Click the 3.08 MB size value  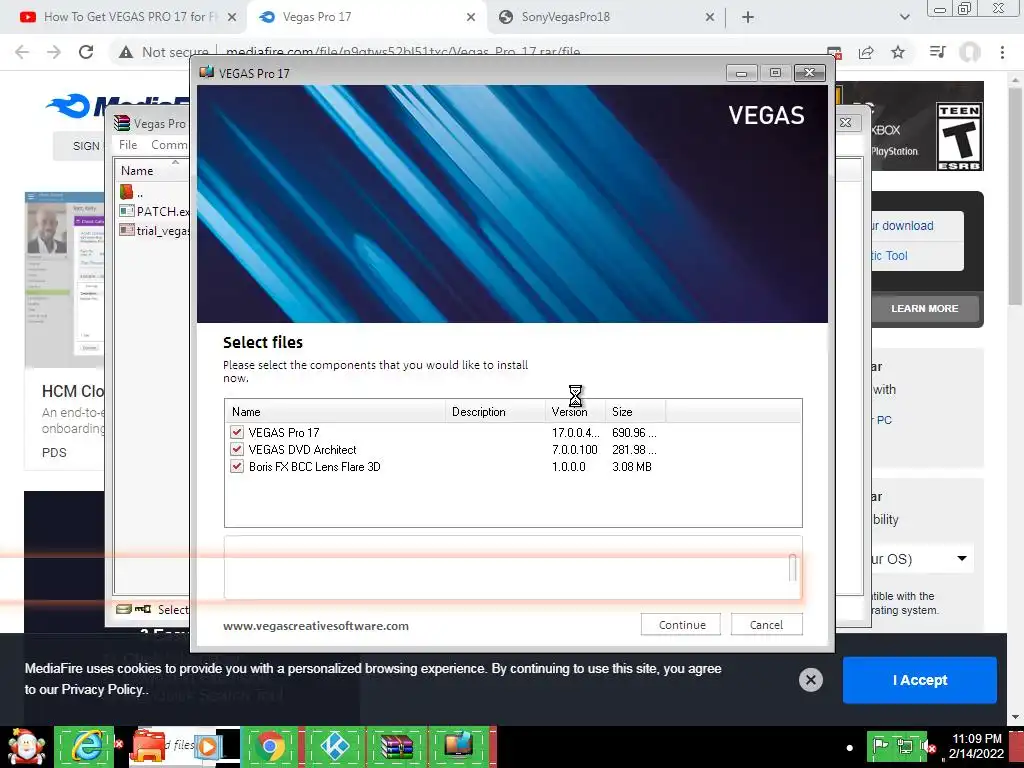(632, 466)
